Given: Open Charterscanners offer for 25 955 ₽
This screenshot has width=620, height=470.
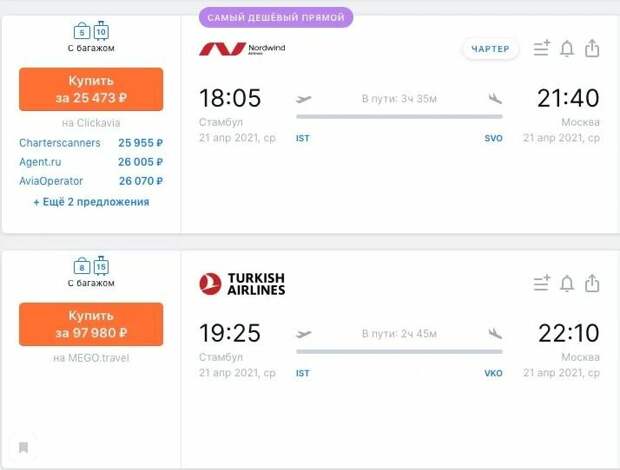Looking at the screenshot, I should point(91,143).
